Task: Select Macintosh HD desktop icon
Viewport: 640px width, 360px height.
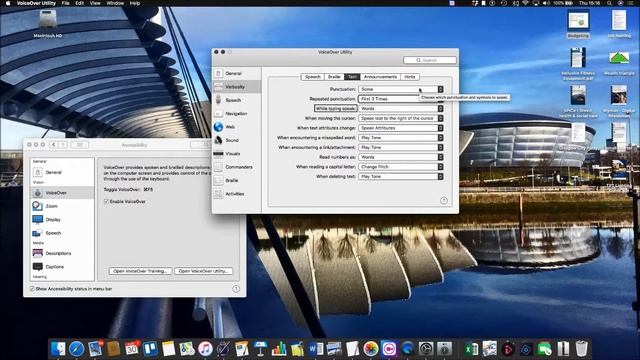Action: [48, 24]
